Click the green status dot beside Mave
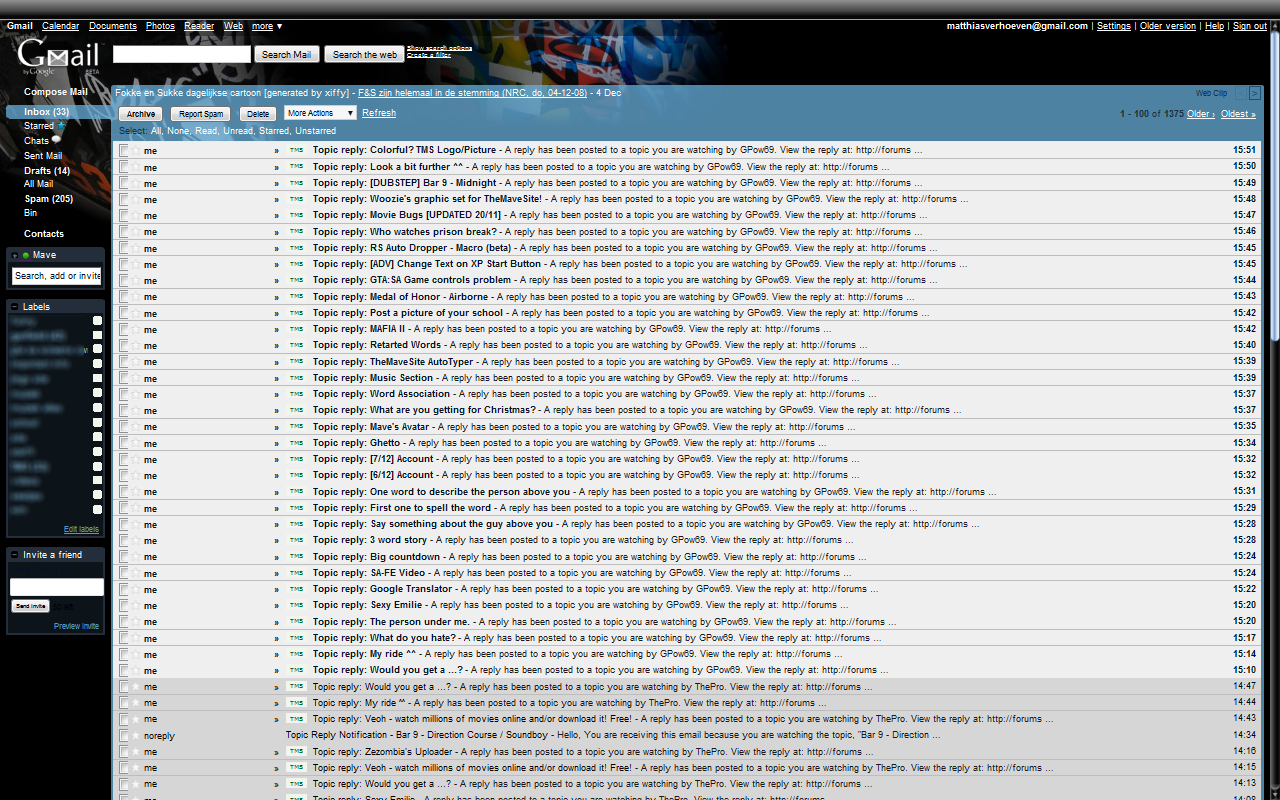The width and height of the screenshot is (1280, 800). (26, 255)
